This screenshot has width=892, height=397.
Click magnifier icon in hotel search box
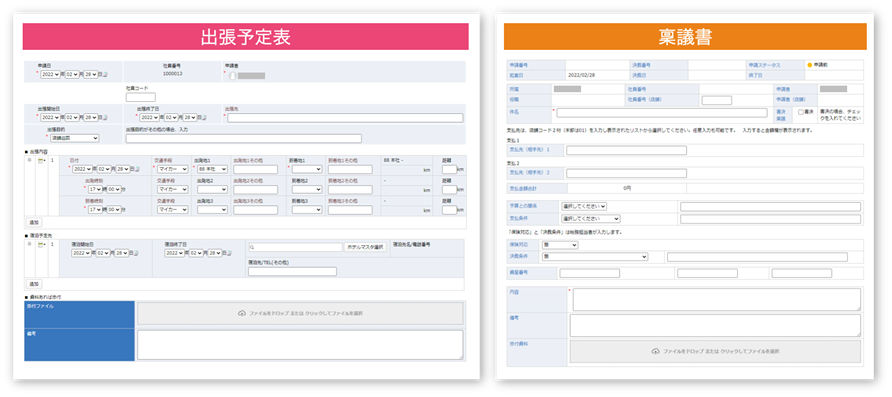(x=252, y=248)
